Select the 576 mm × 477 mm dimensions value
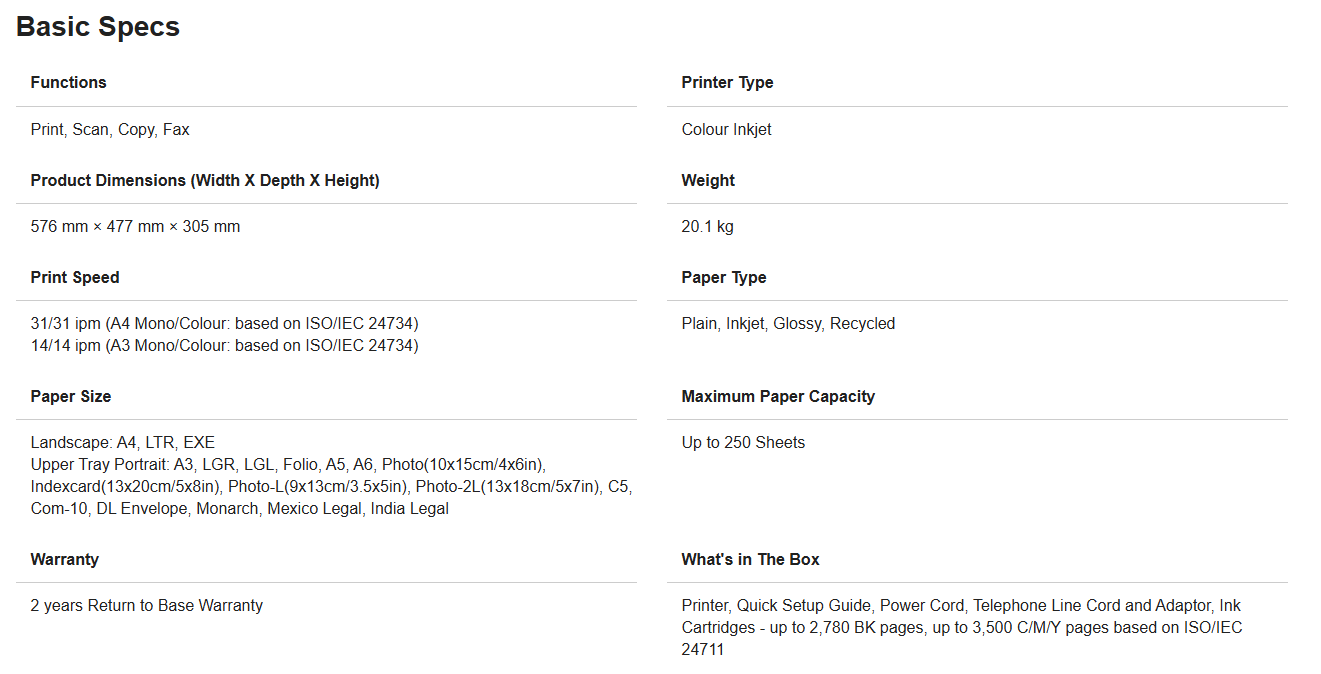The width and height of the screenshot is (1321, 674). pyautogui.click(x=135, y=227)
